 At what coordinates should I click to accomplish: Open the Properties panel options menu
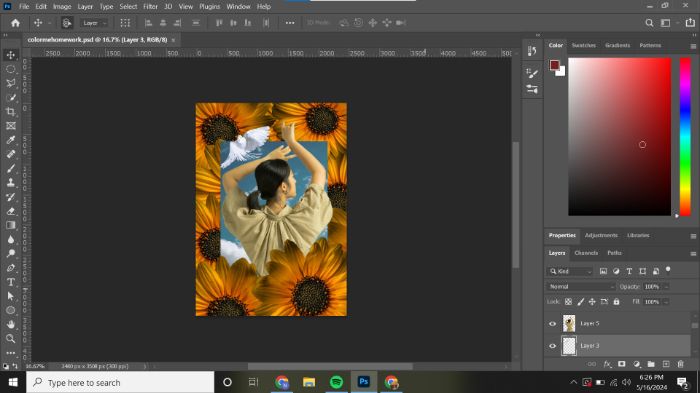(693, 236)
